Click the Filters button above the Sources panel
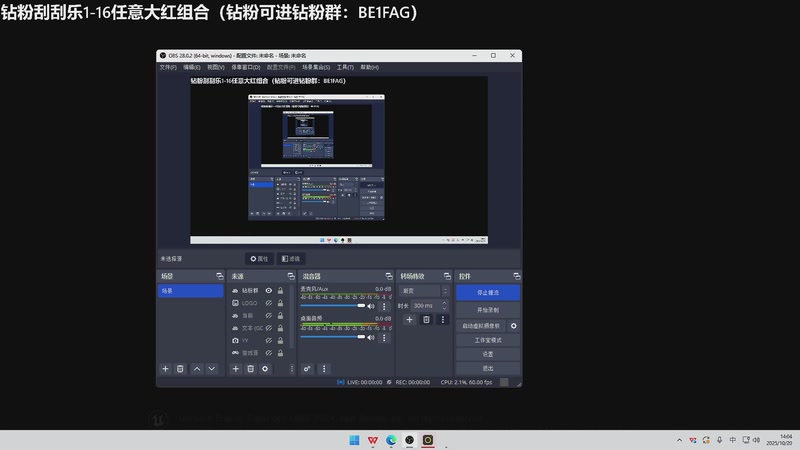 291,259
